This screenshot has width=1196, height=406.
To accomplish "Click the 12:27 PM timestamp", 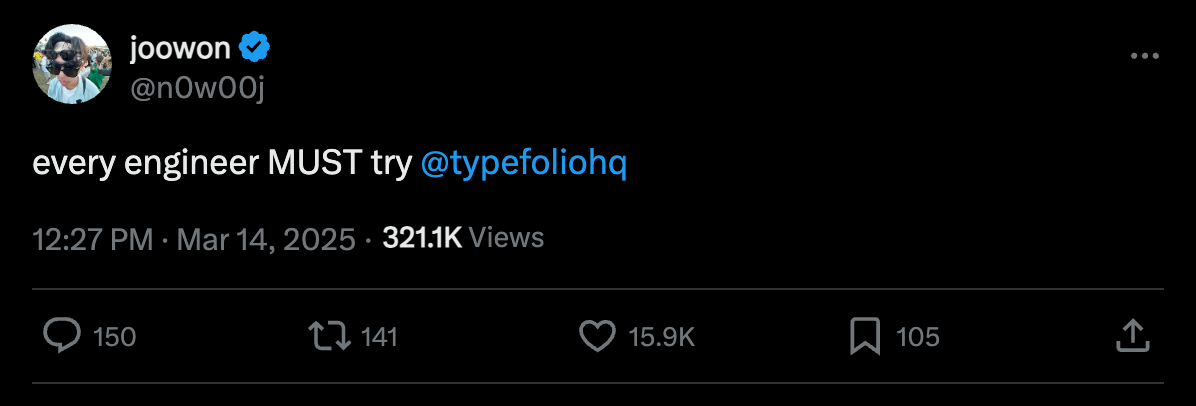I will tap(93, 239).
